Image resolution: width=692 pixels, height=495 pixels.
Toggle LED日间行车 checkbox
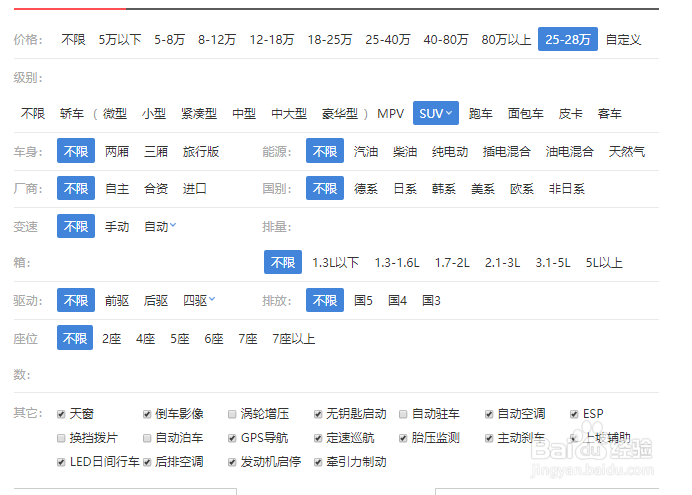pos(61,462)
